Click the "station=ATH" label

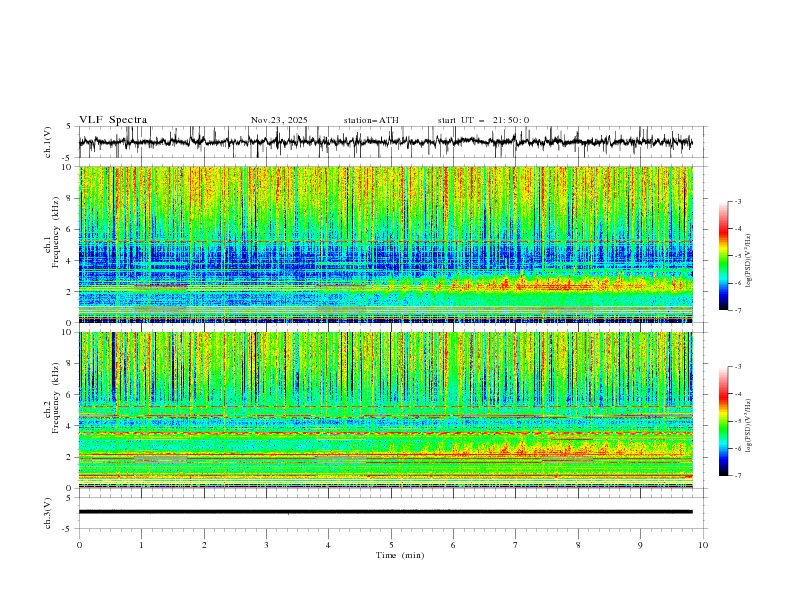[x=371, y=120]
